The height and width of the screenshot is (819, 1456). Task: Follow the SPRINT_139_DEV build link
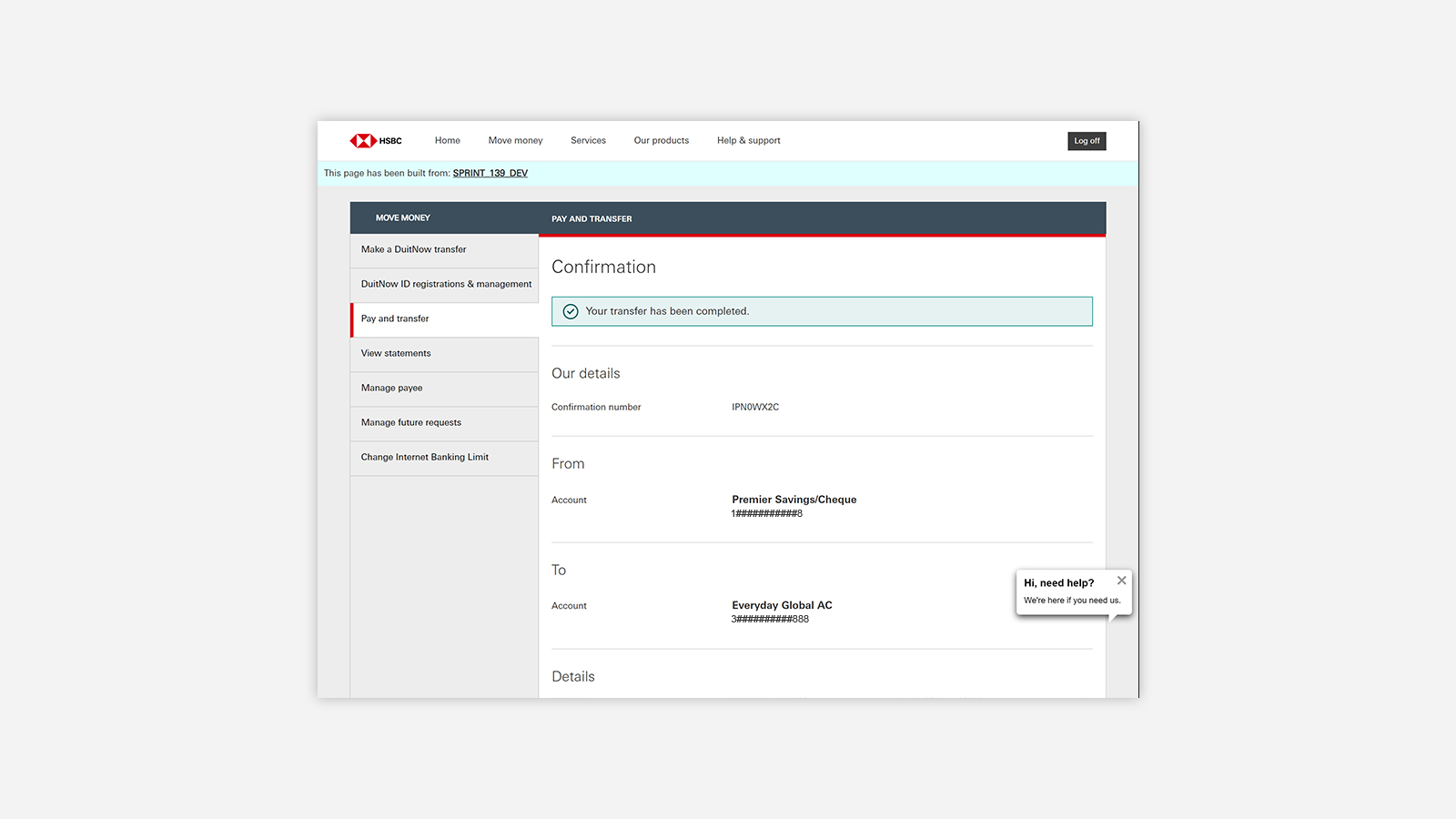pos(490,173)
